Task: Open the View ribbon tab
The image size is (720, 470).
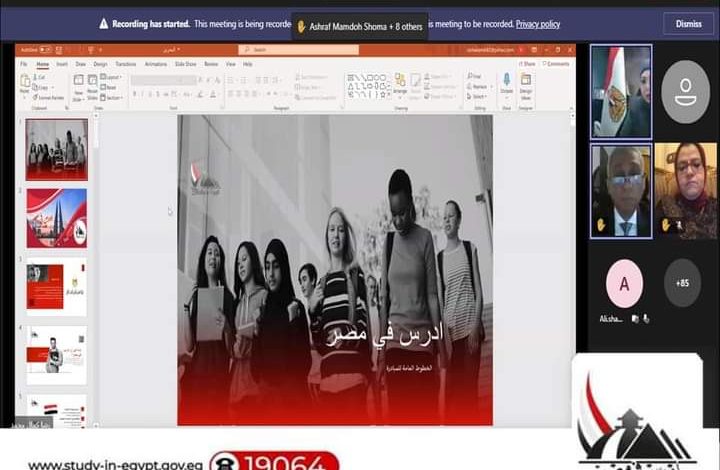Action: [231, 64]
